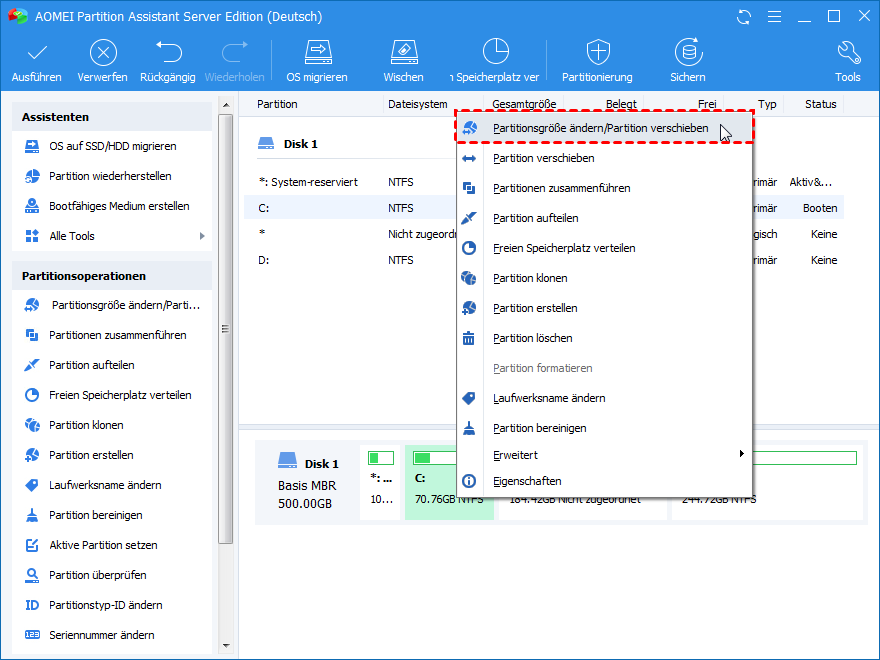
Task: Click the sidebar scrollbar down arrow
Action: pos(226,646)
